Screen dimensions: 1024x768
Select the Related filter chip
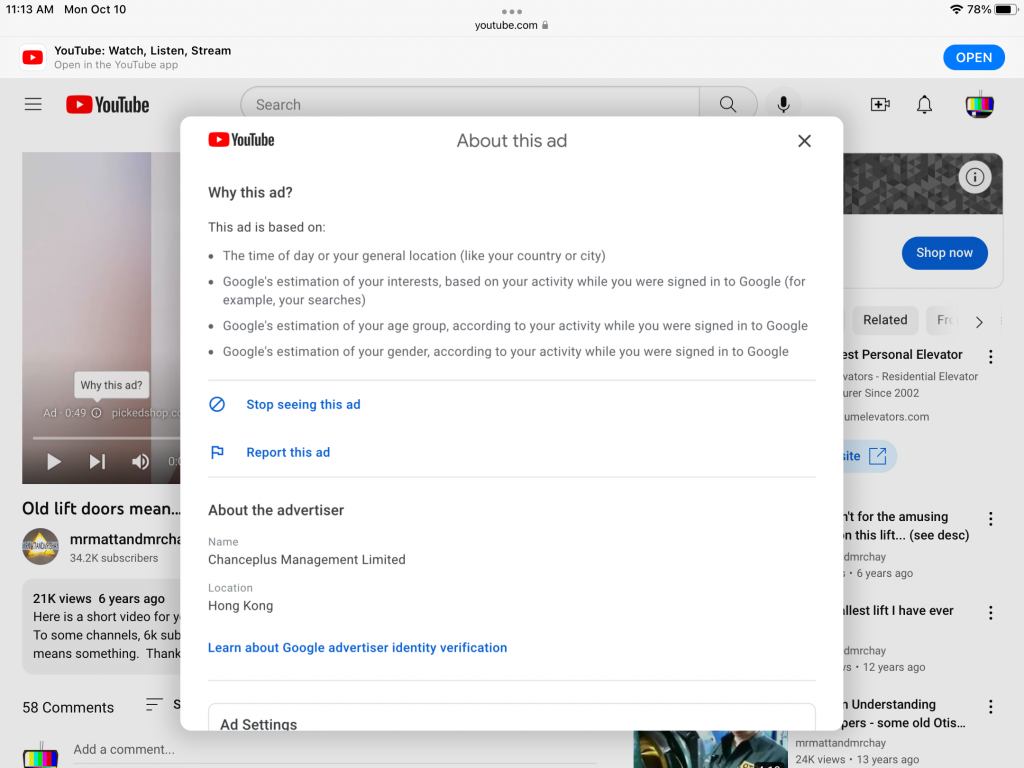885,320
